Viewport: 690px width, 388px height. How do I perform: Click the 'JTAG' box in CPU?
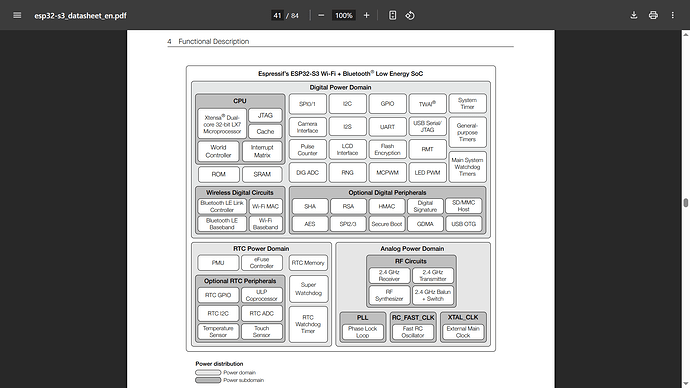[265, 115]
